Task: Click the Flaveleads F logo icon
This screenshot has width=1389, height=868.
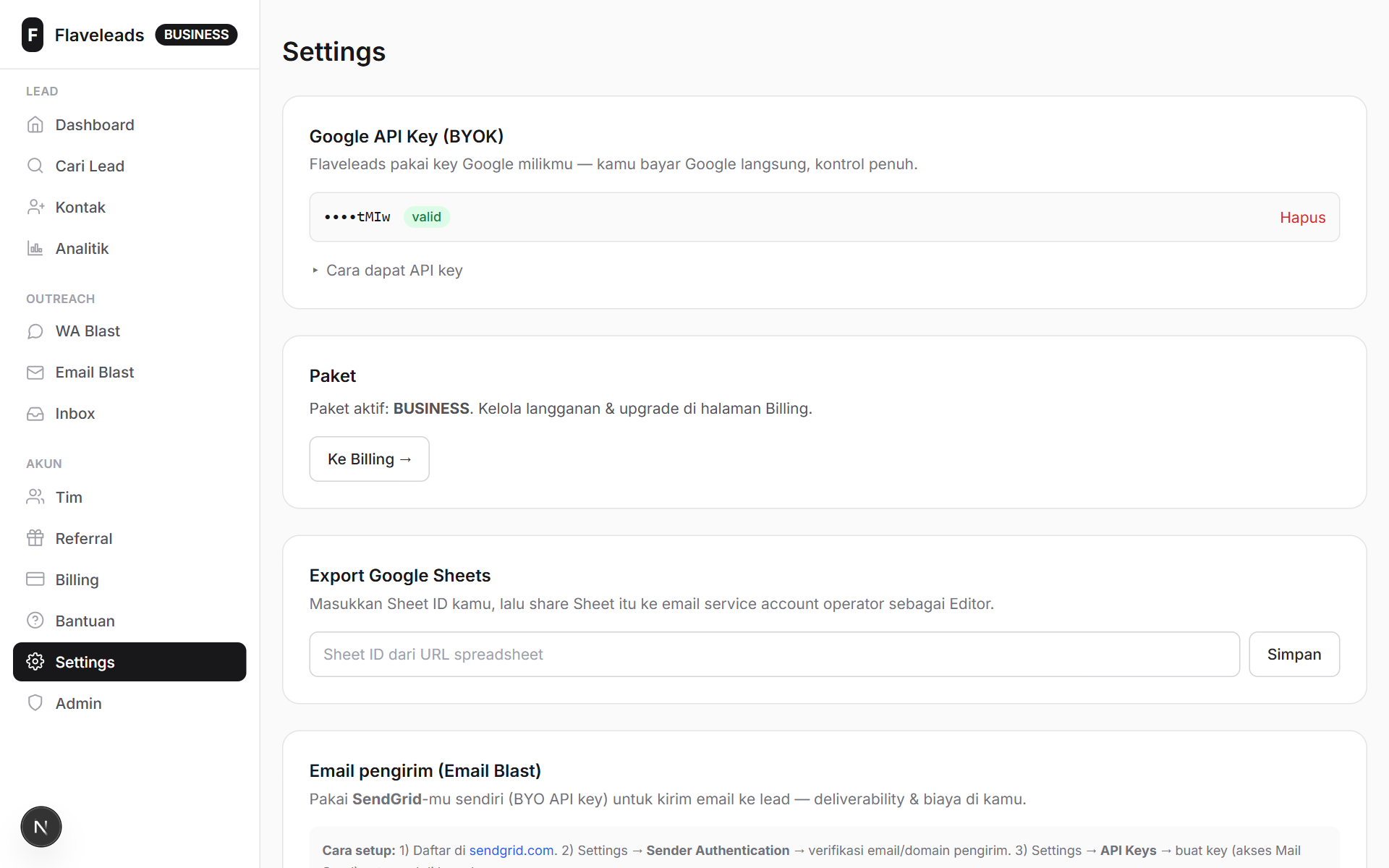Action: coord(33,35)
